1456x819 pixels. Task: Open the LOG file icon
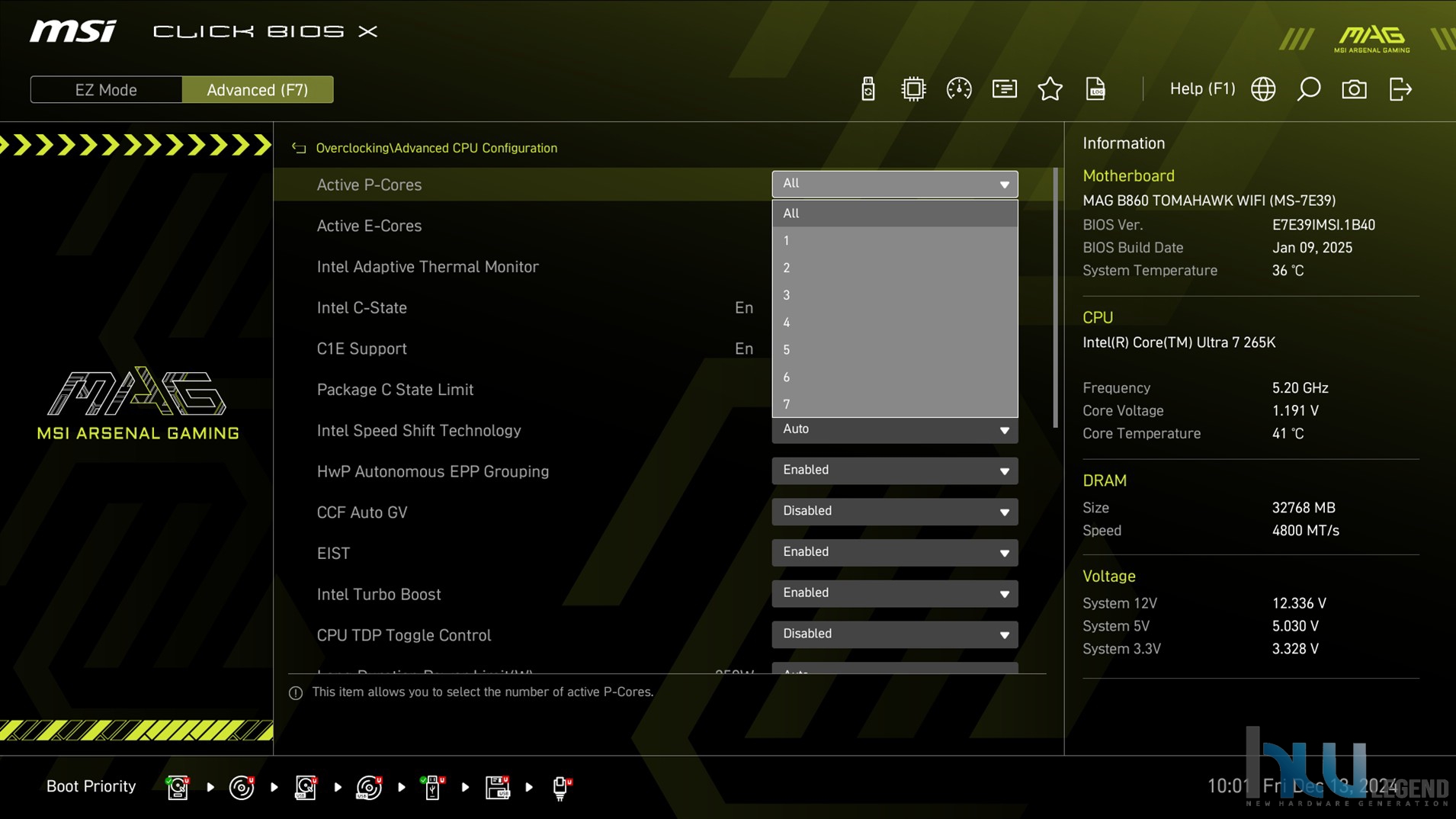point(1095,89)
